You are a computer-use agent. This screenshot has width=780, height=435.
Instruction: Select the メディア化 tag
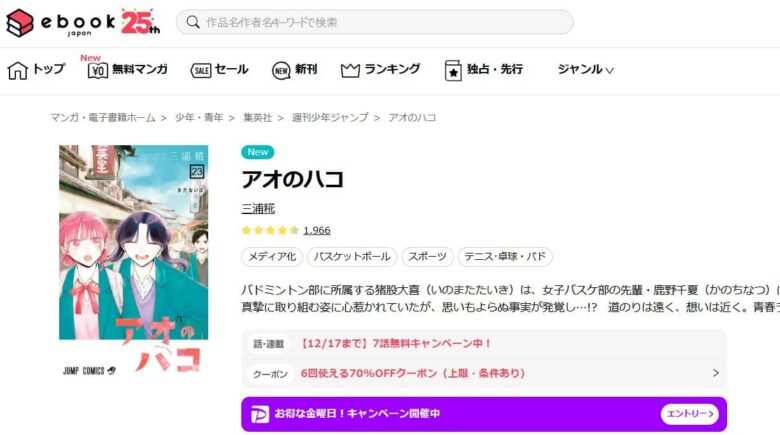tap(272, 257)
